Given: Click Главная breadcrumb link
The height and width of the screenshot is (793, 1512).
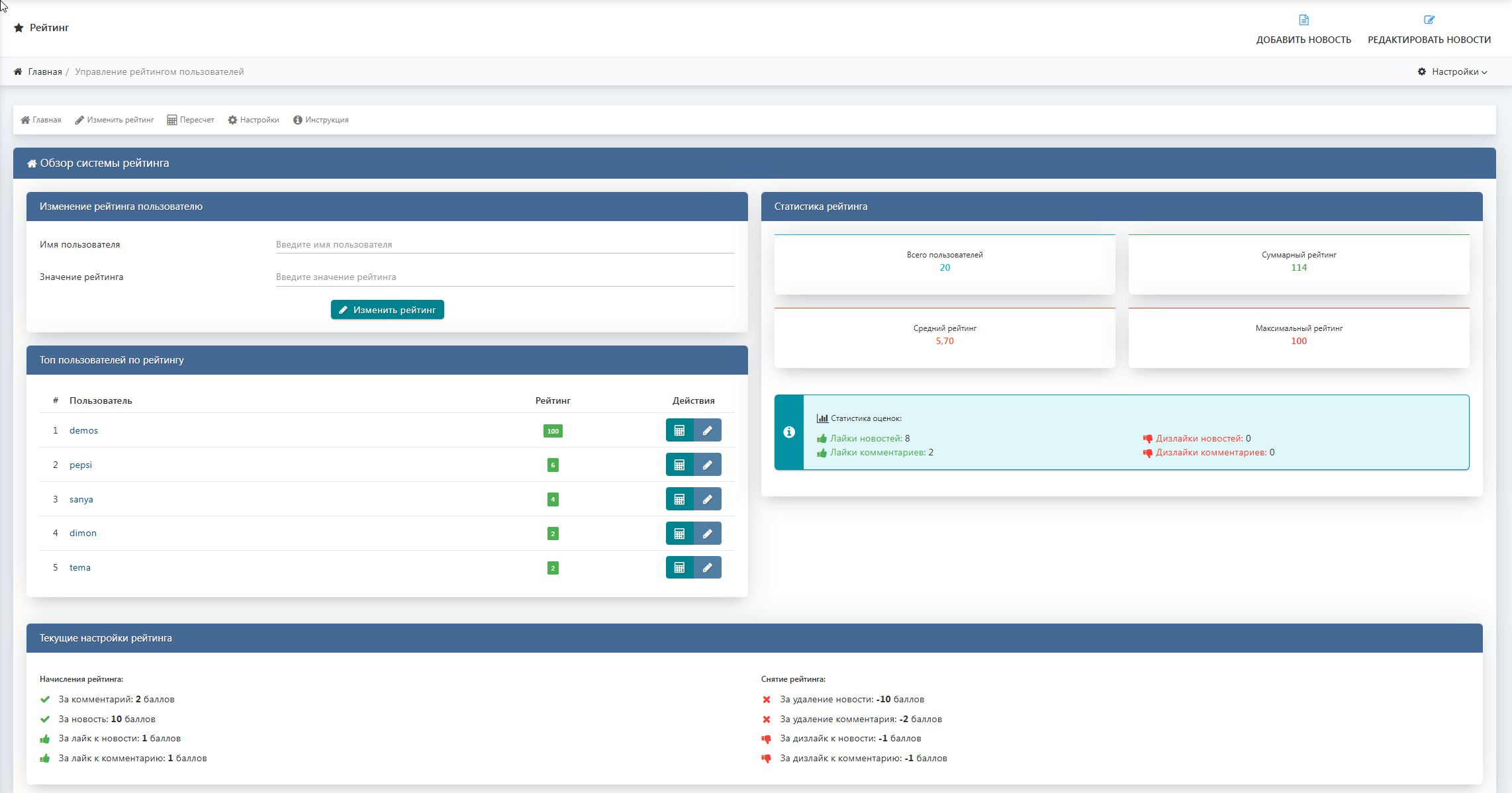Looking at the screenshot, I should (44, 71).
